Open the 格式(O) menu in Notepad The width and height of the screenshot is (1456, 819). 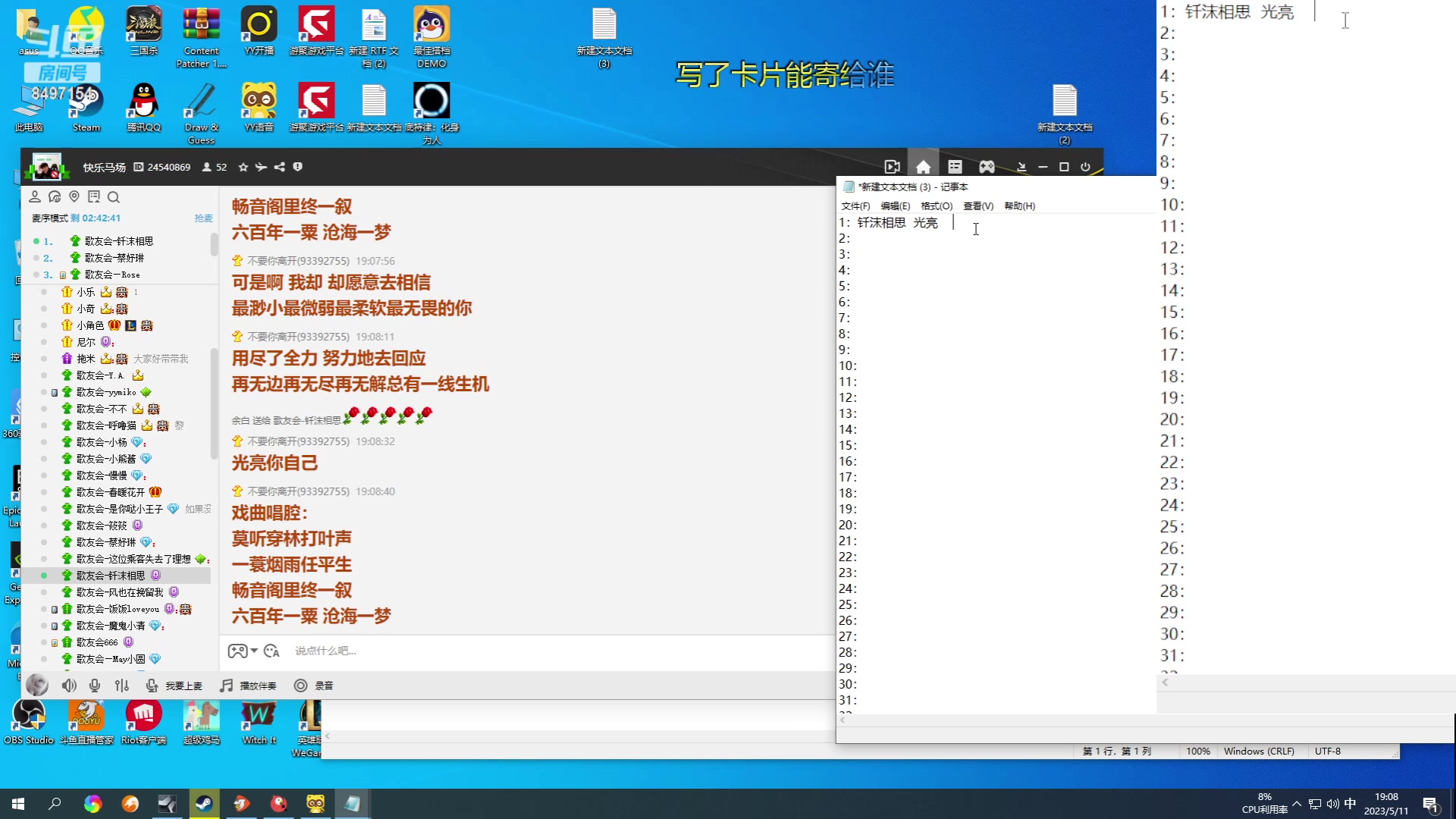point(936,206)
